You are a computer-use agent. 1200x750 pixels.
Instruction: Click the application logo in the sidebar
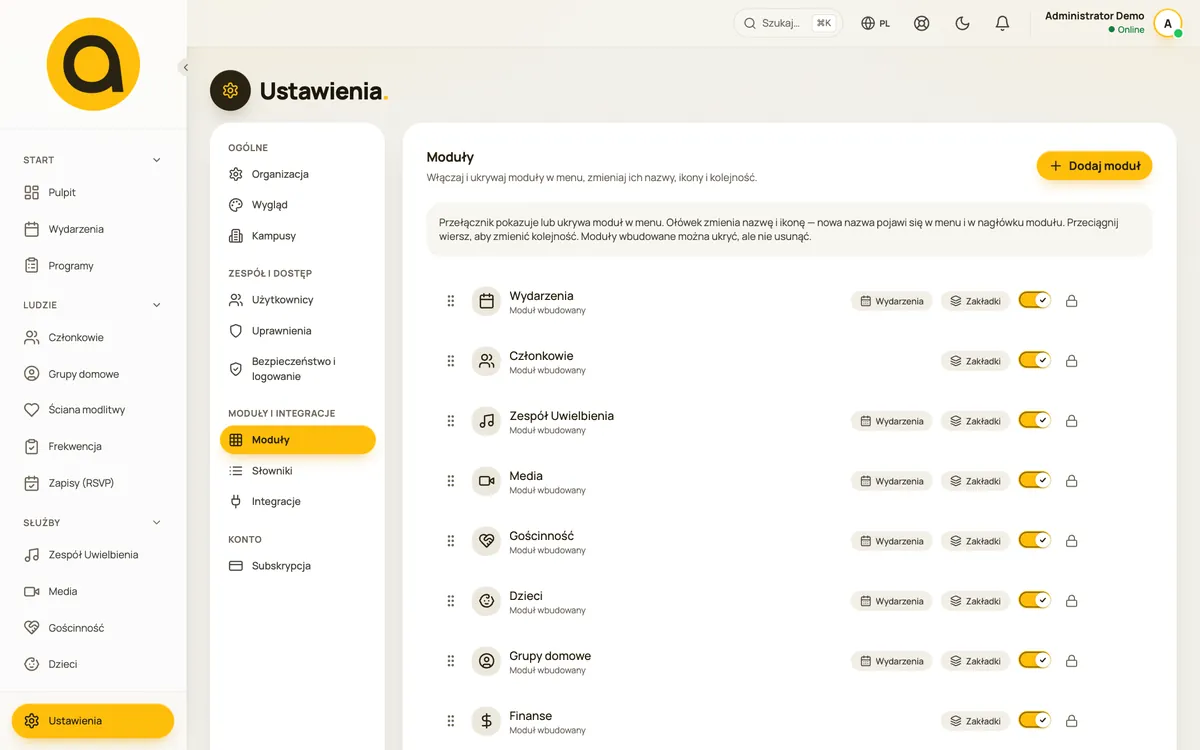(93, 63)
